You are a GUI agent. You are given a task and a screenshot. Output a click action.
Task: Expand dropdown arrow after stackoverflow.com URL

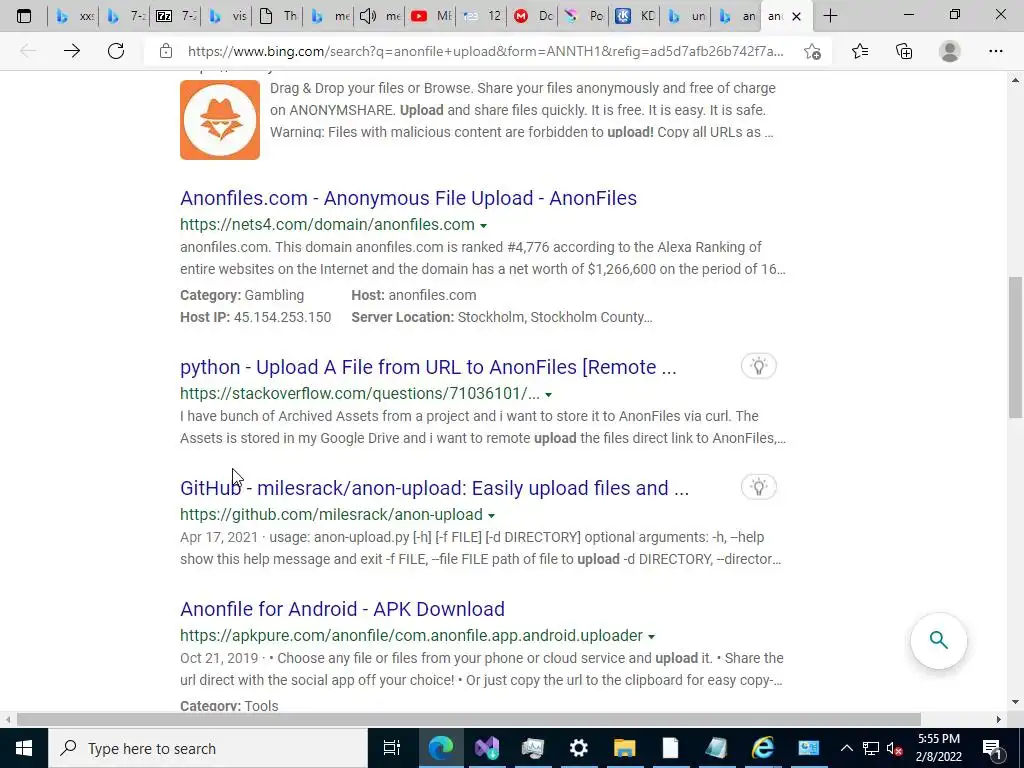coord(549,395)
